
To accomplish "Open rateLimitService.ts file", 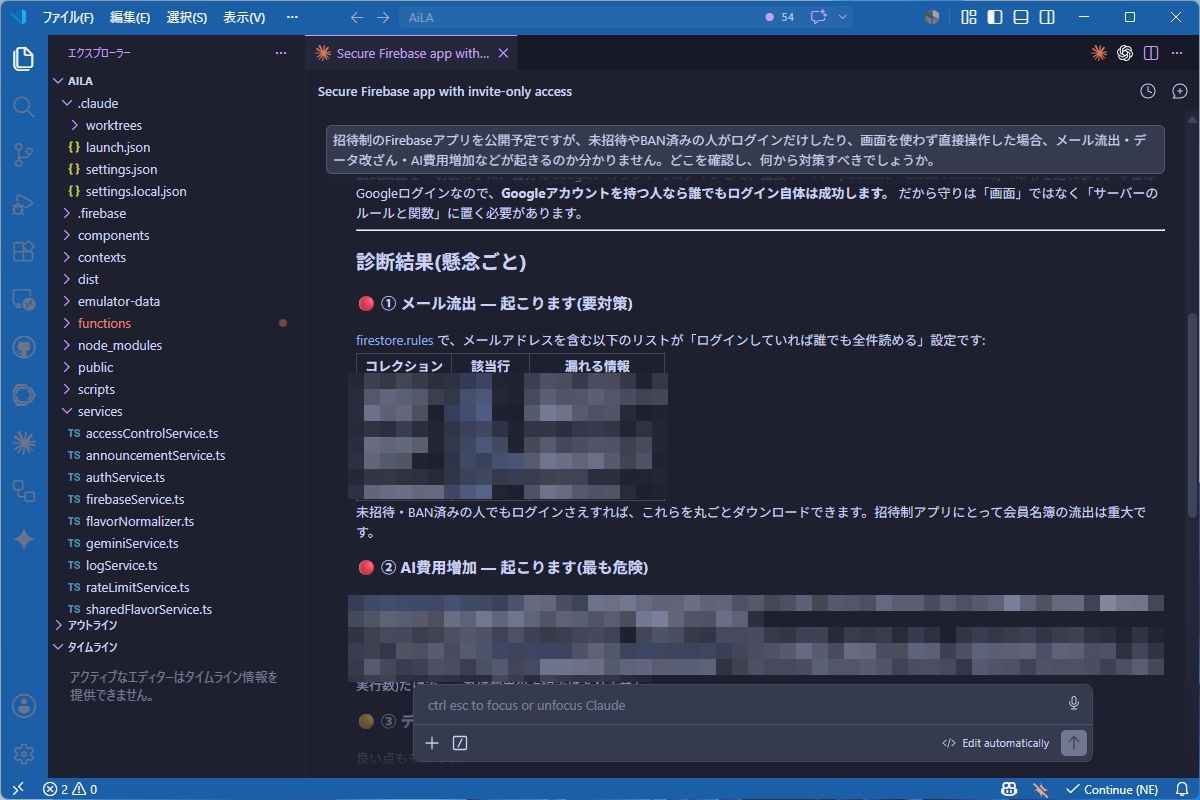I will [137, 587].
